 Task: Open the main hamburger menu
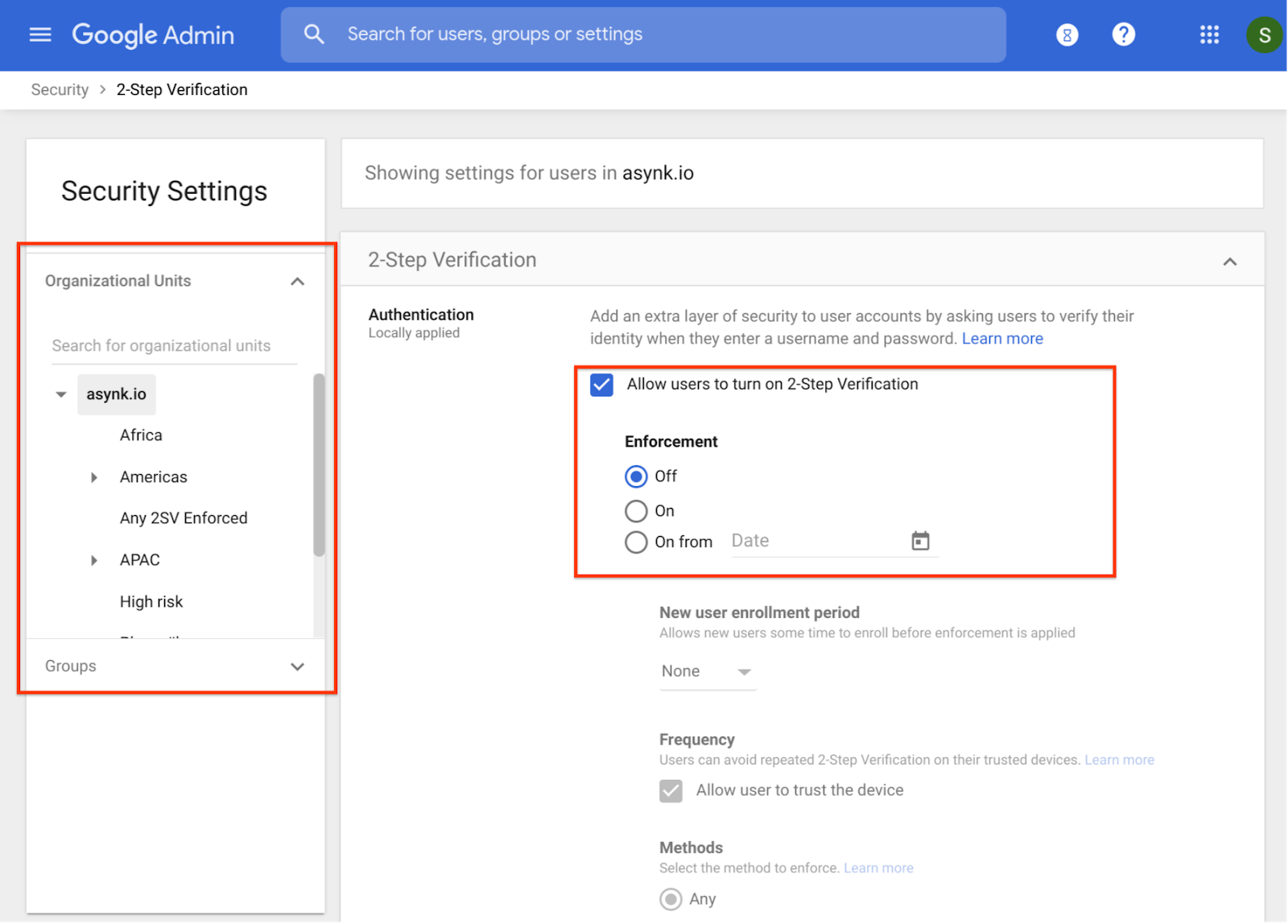40,35
